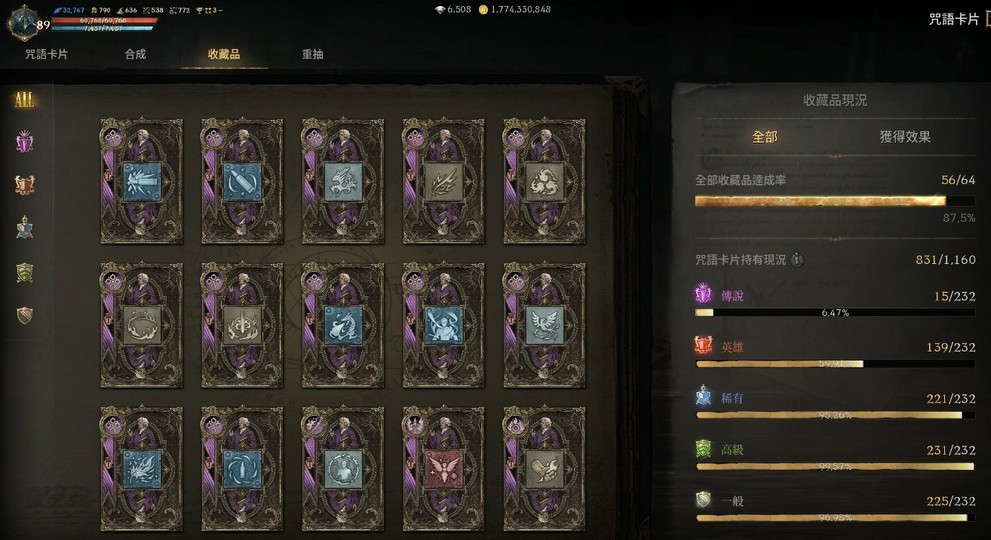Filter cards by blue rare emblem
Screen dimensions: 991x540
coord(25,228)
